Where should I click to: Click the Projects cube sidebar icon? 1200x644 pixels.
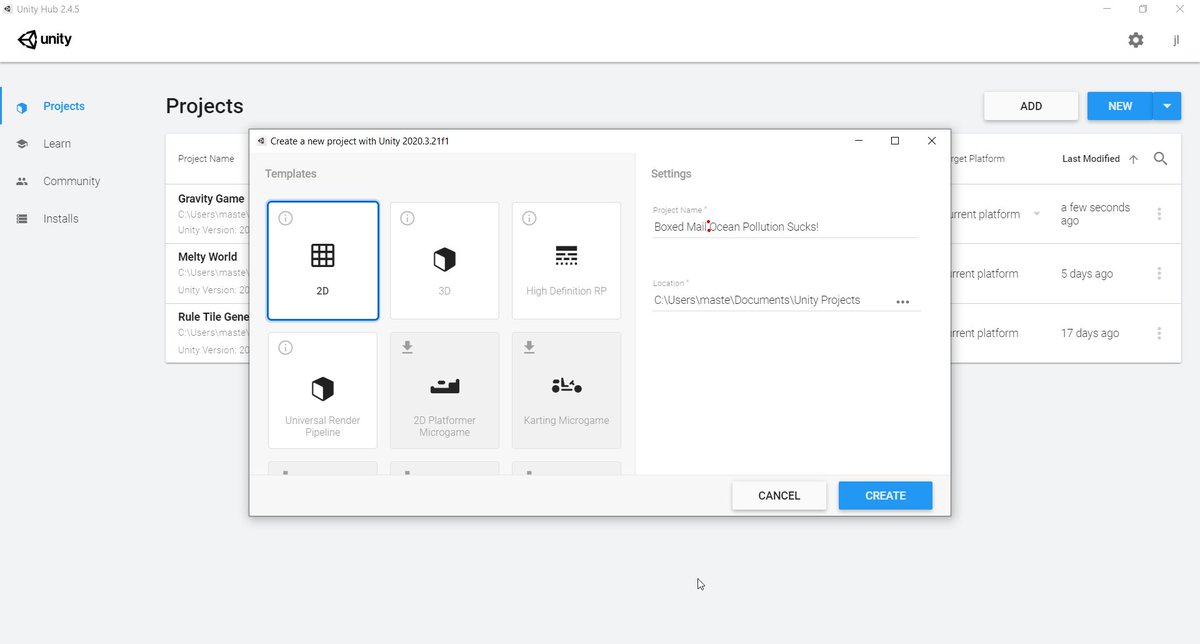[x=22, y=107]
